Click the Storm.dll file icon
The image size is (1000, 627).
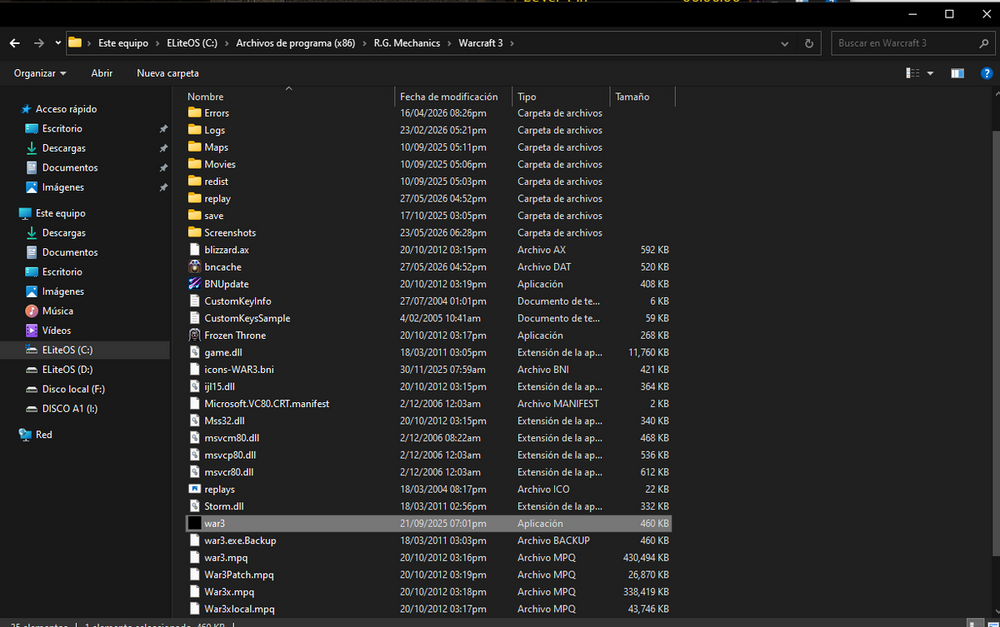(x=195, y=506)
